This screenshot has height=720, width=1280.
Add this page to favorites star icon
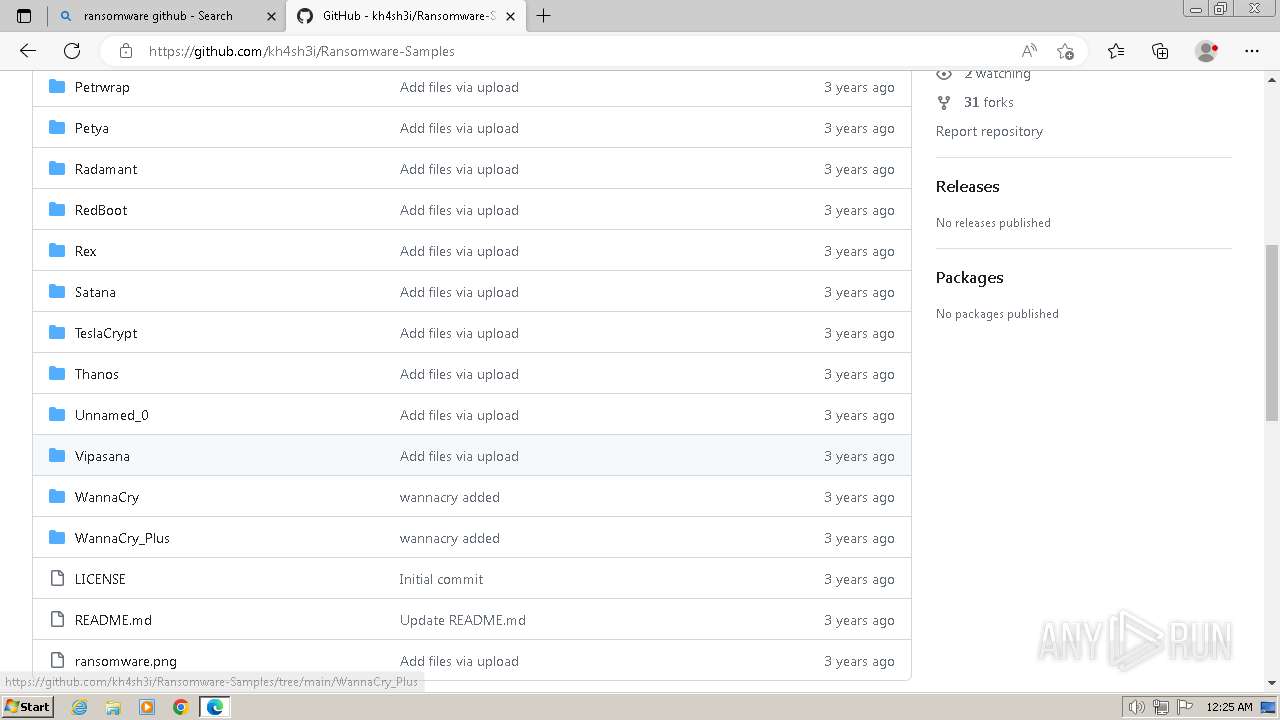click(x=1065, y=51)
